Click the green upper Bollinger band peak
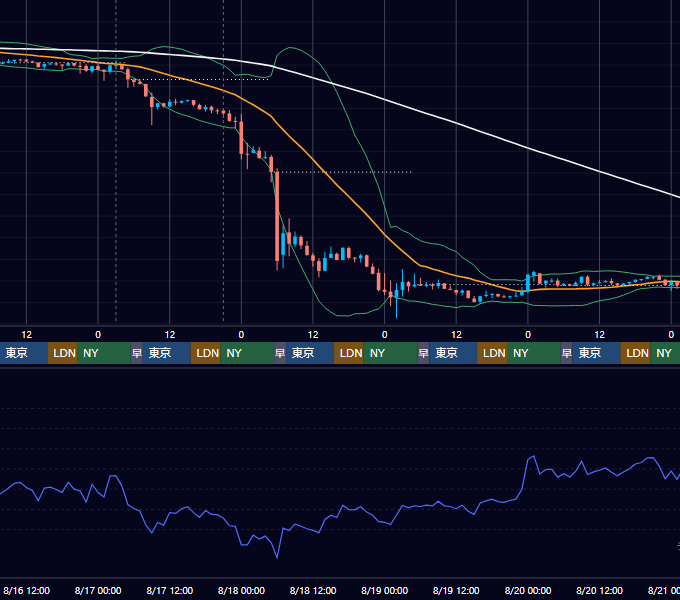Viewport: 680px width, 600px height. [291, 48]
